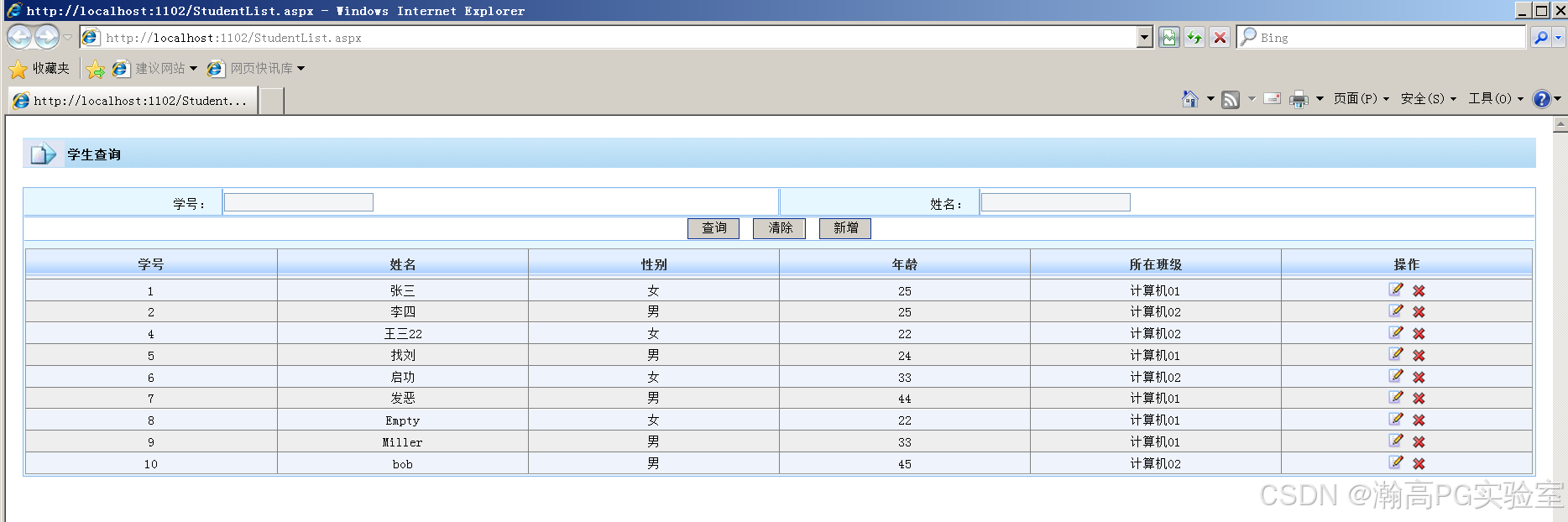Click the Read Mail icon
The image size is (1568, 522).
1273,98
